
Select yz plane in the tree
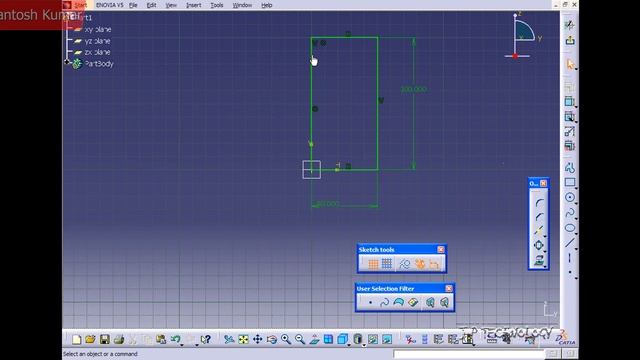97,41
